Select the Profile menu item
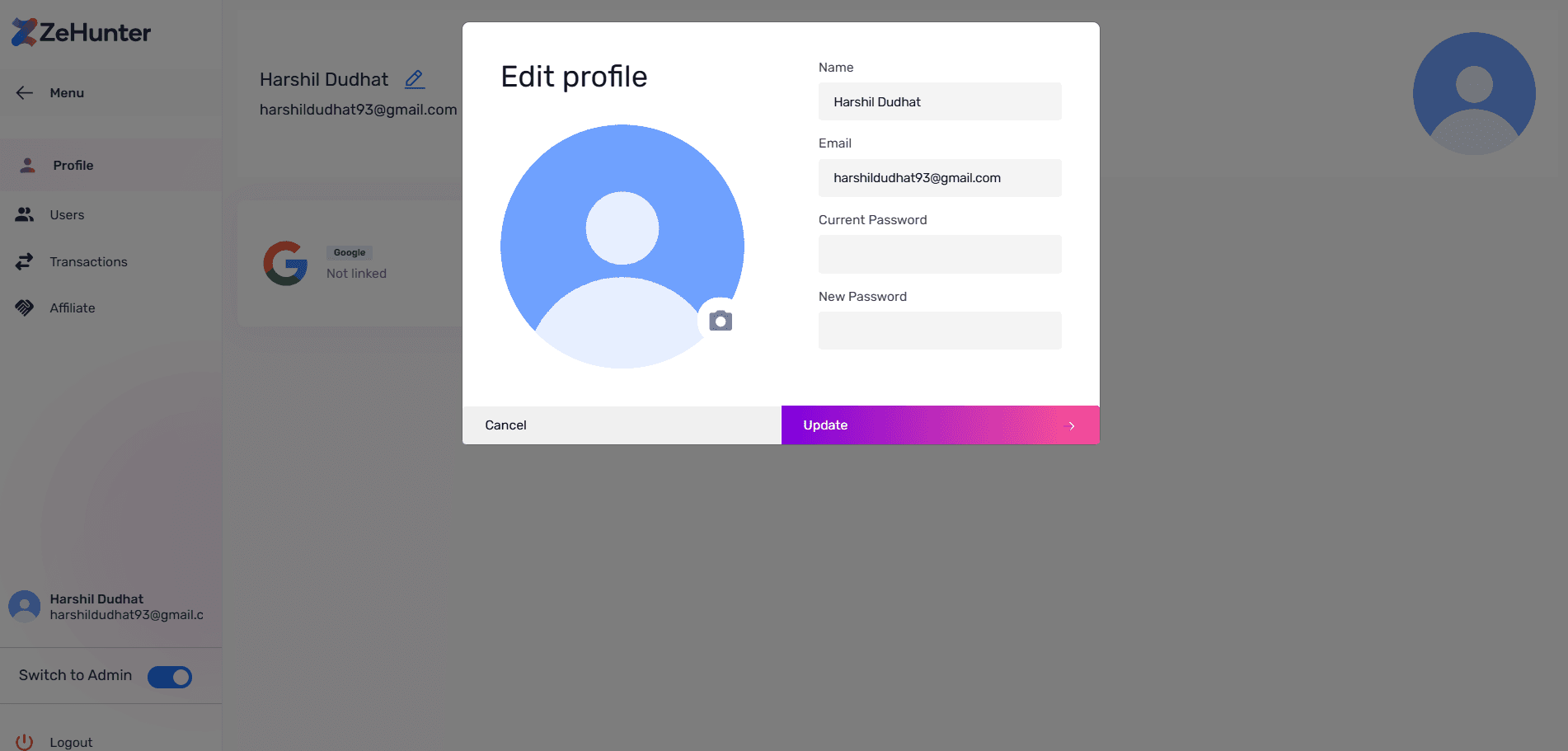 pos(73,165)
